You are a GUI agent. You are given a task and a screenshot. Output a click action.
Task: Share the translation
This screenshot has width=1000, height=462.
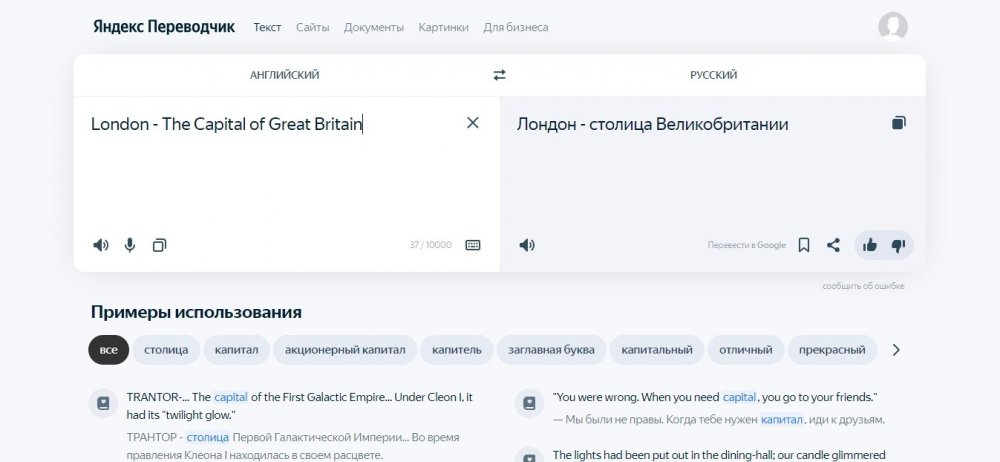click(833, 245)
